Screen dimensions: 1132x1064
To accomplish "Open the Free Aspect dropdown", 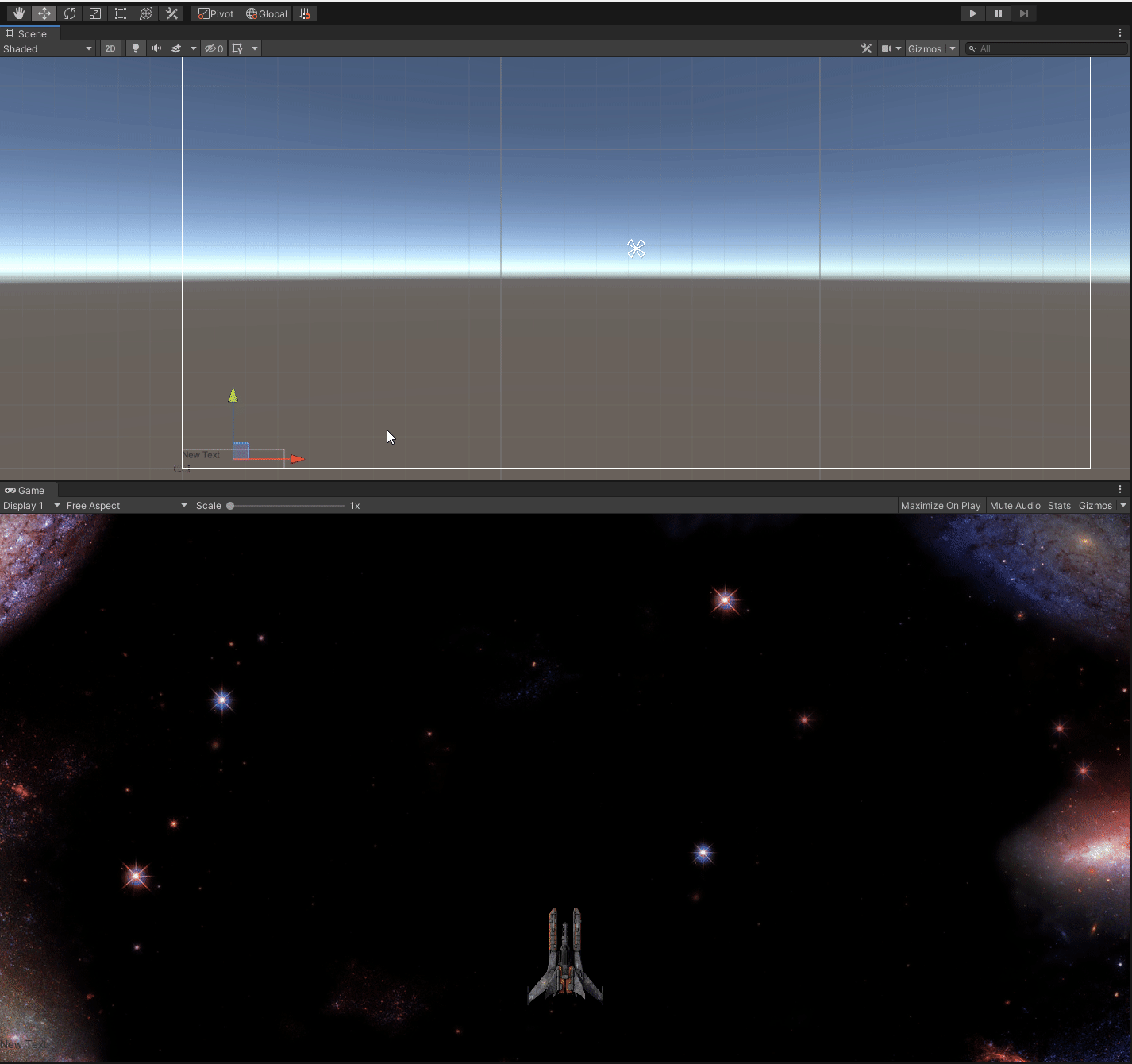I will 127,505.
